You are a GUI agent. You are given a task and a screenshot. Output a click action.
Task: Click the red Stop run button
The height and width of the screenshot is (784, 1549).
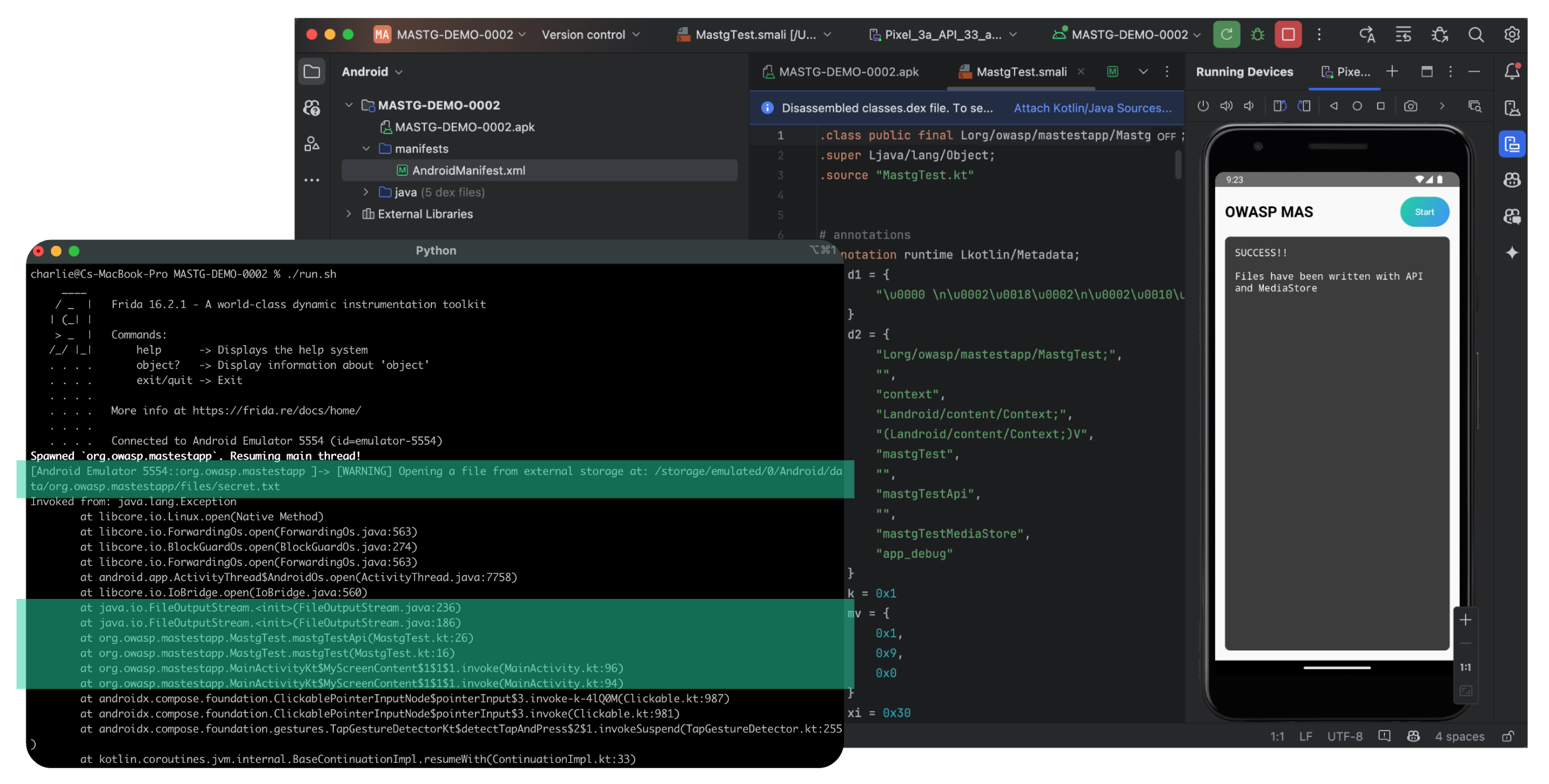pyautogui.click(x=1288, y=34)
